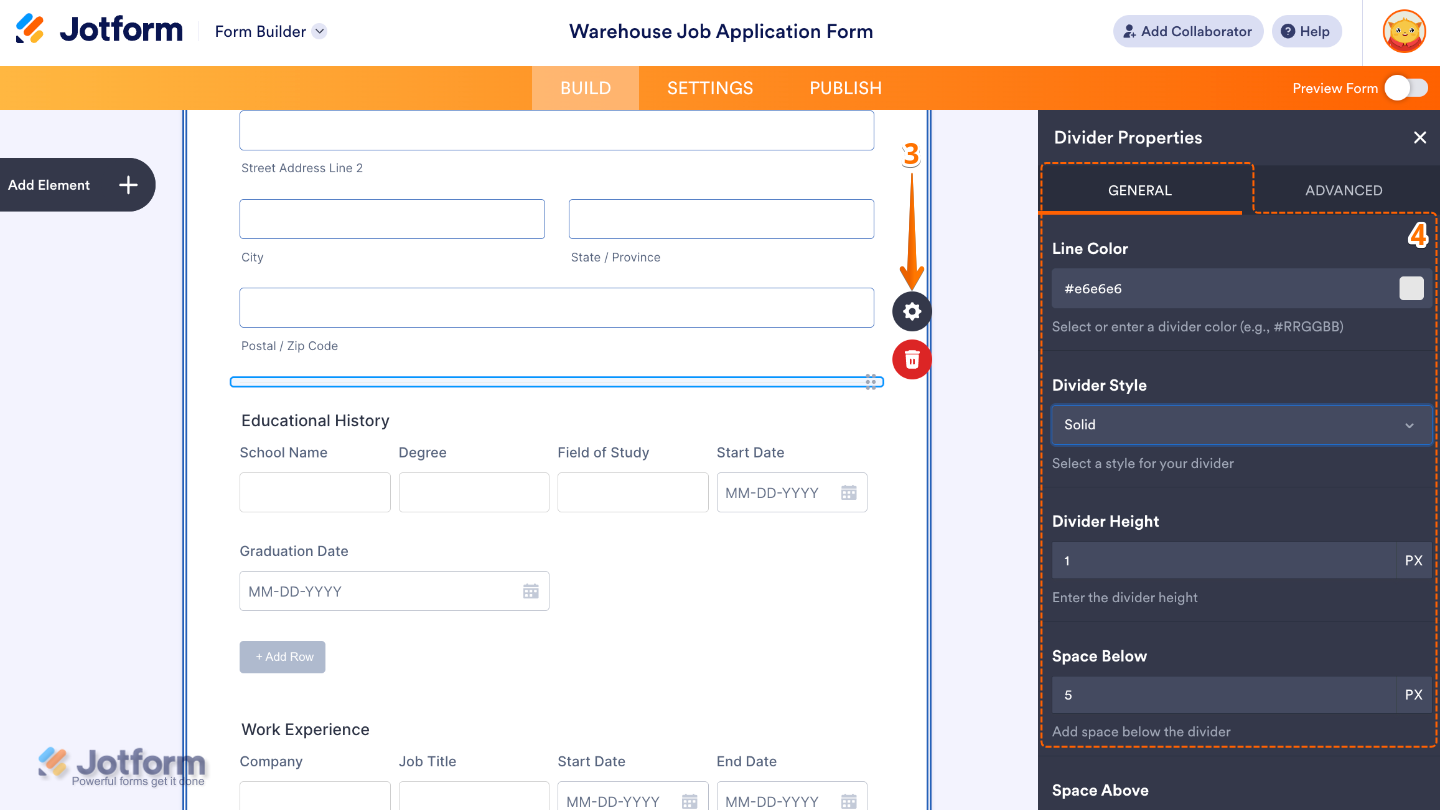
Task: Click the form title Warehouse Job Application Form
Action: pos(721,31)
